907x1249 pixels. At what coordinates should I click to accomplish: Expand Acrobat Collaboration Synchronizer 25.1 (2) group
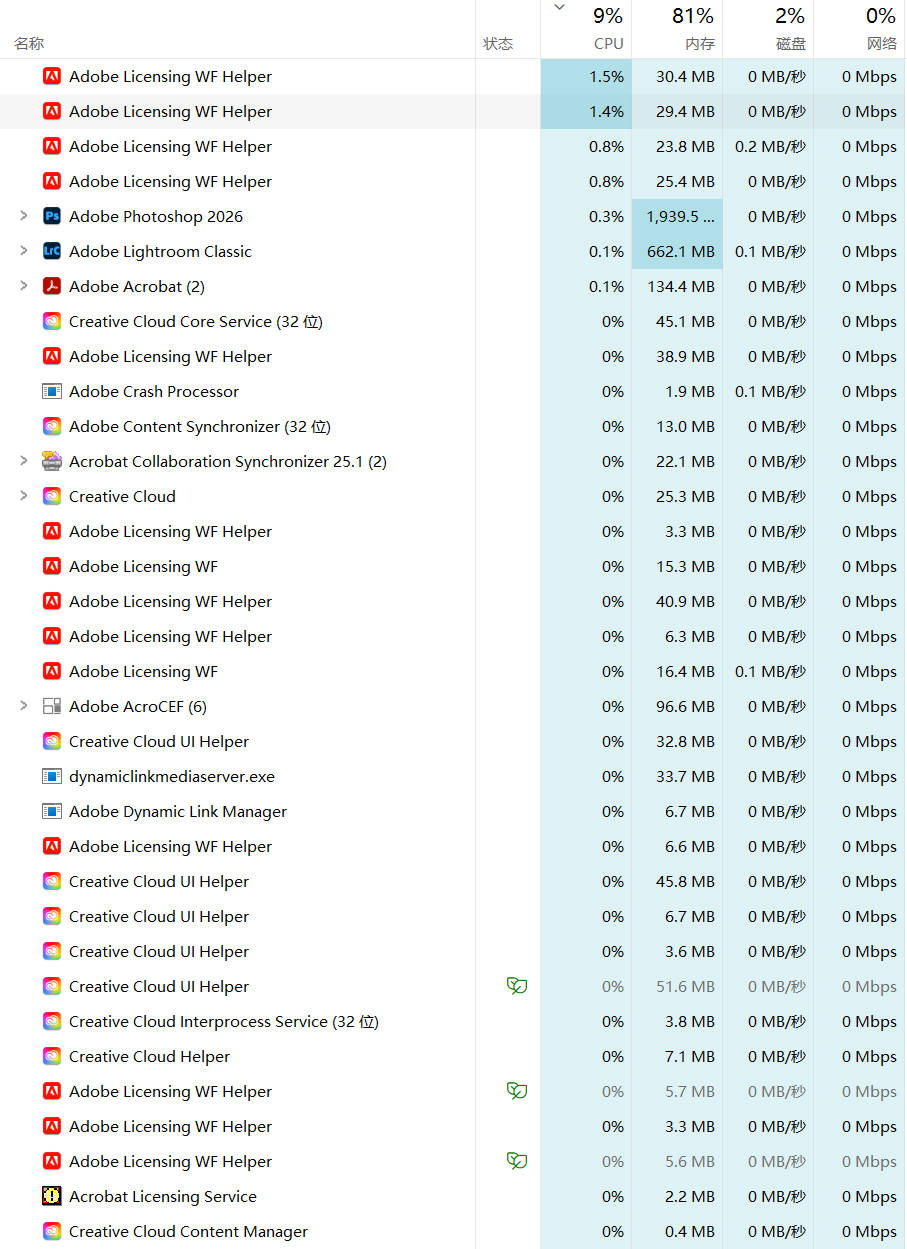(x=24, y=461)
